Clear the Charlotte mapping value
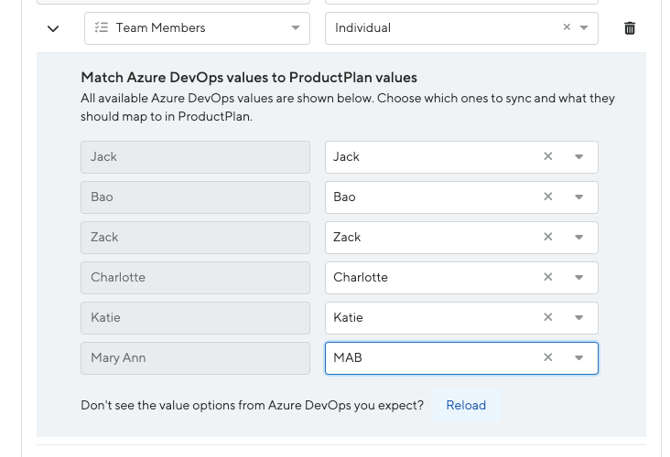The height and width of the screenshot is (457, 670). 547,277
